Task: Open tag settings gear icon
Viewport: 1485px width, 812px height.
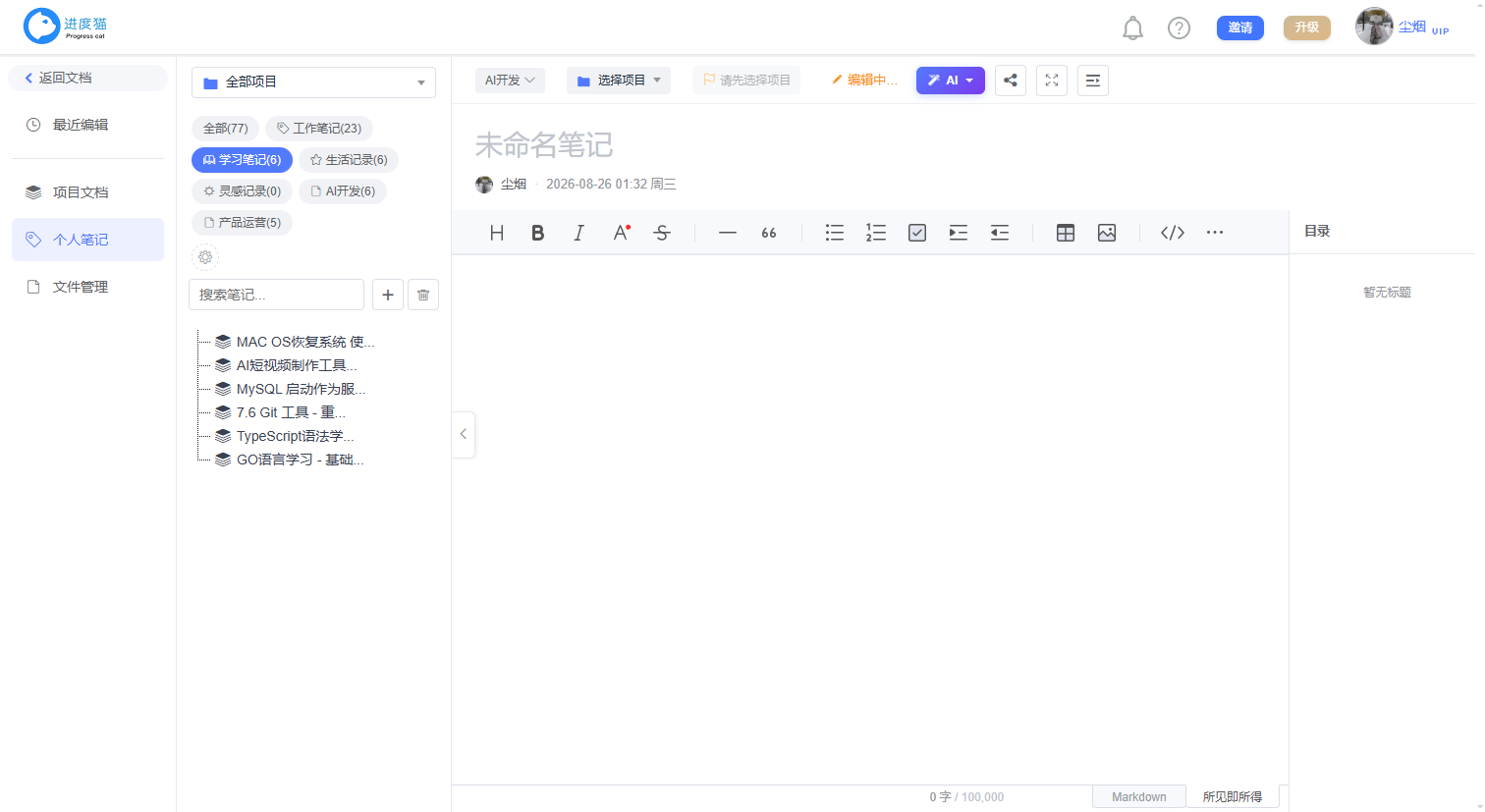Action: pyautogui.click(x=205, y=257)
